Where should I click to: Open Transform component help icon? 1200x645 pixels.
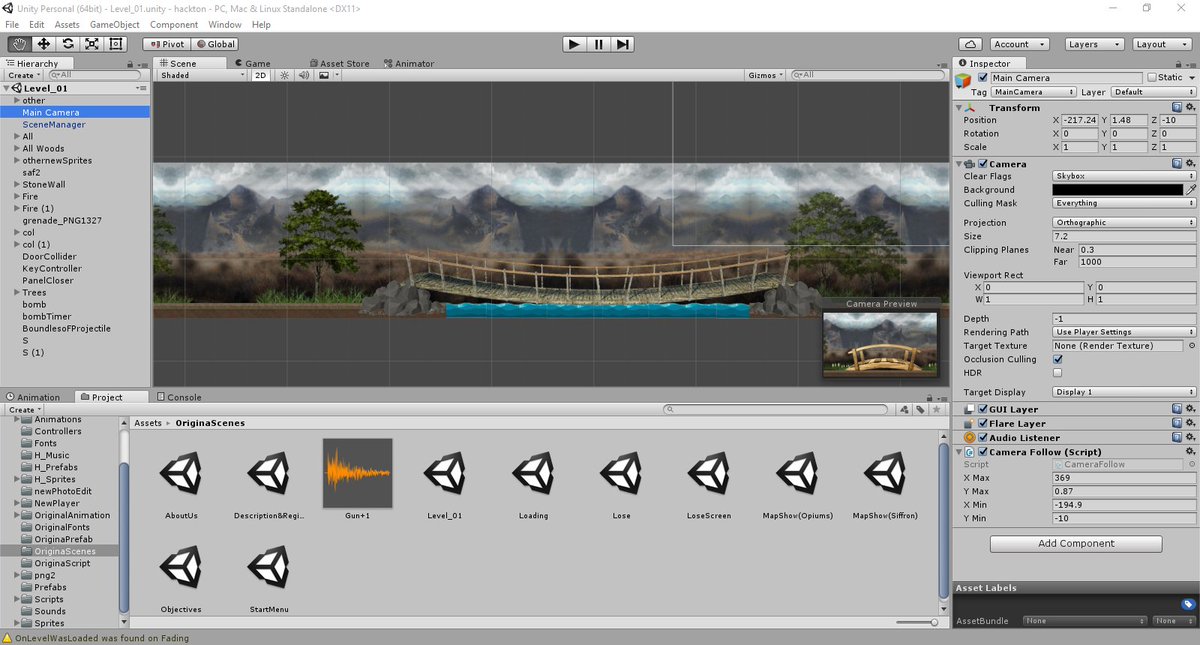pyautogui.click(x=1177, y=107)
